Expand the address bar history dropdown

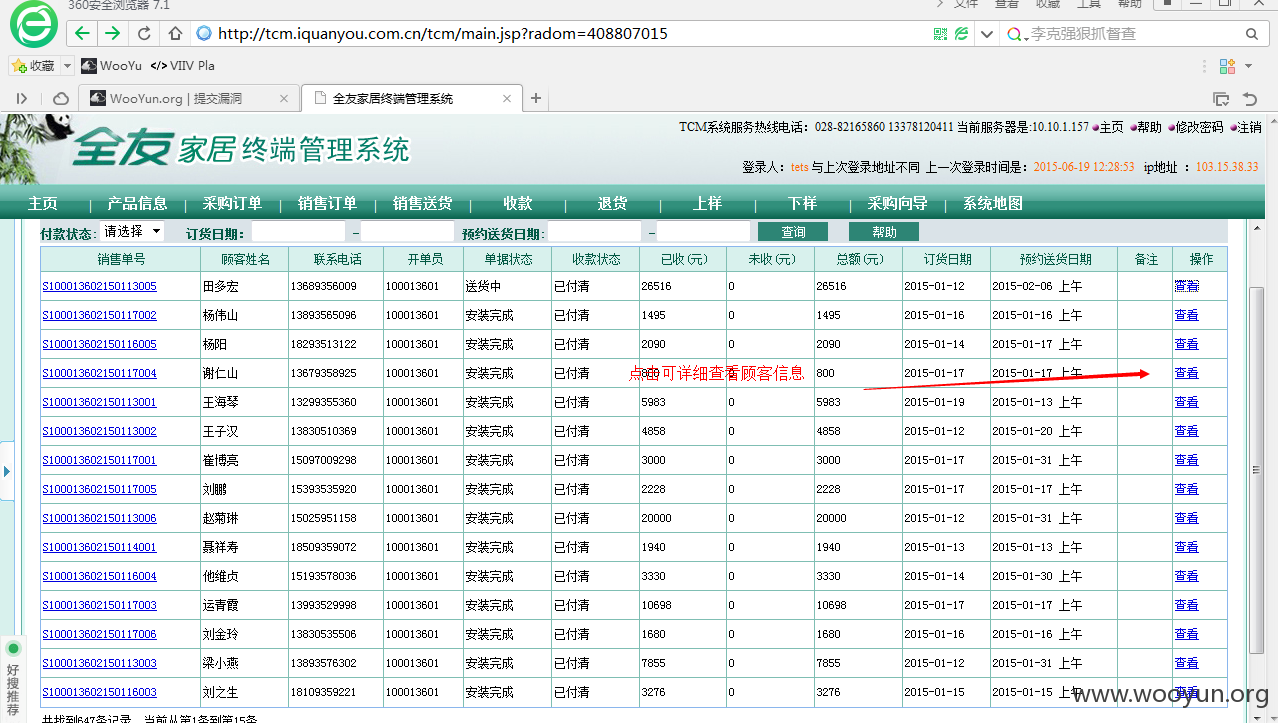point(987,34)
